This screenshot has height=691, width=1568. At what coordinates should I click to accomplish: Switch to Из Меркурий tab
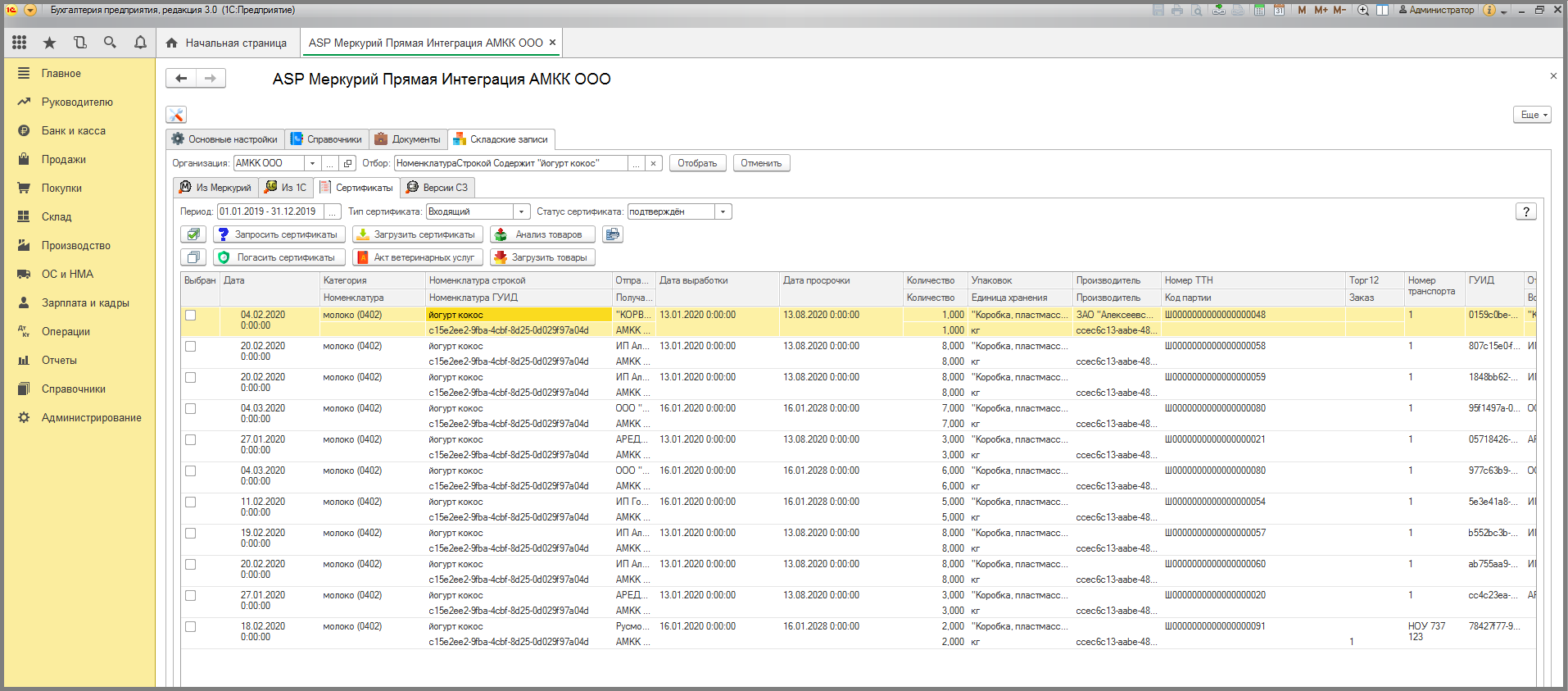(216, 188)
